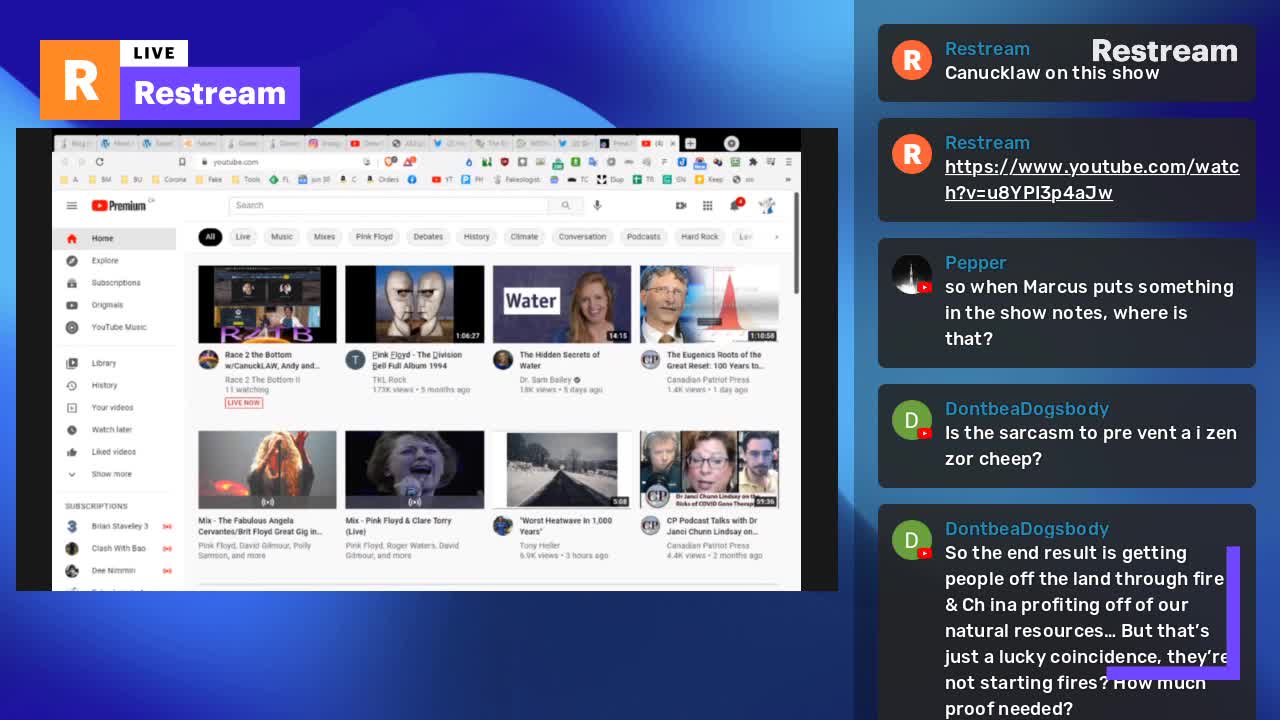Open Subscriptions in the sidebar
Image resolution: width=1280 pixels, height=720 pixels.
click(x=114, y=283)
